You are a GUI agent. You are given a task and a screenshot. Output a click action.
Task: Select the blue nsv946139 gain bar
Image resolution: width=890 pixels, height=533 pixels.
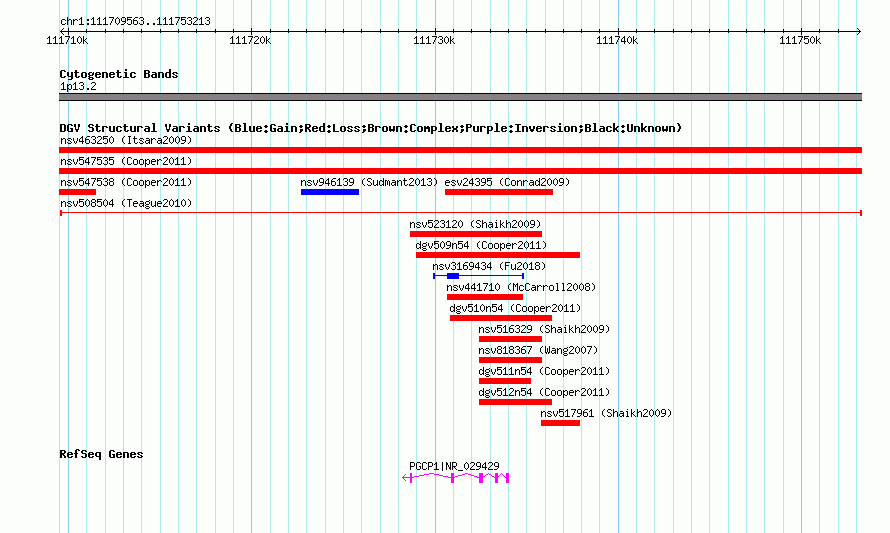coord(330,192)
